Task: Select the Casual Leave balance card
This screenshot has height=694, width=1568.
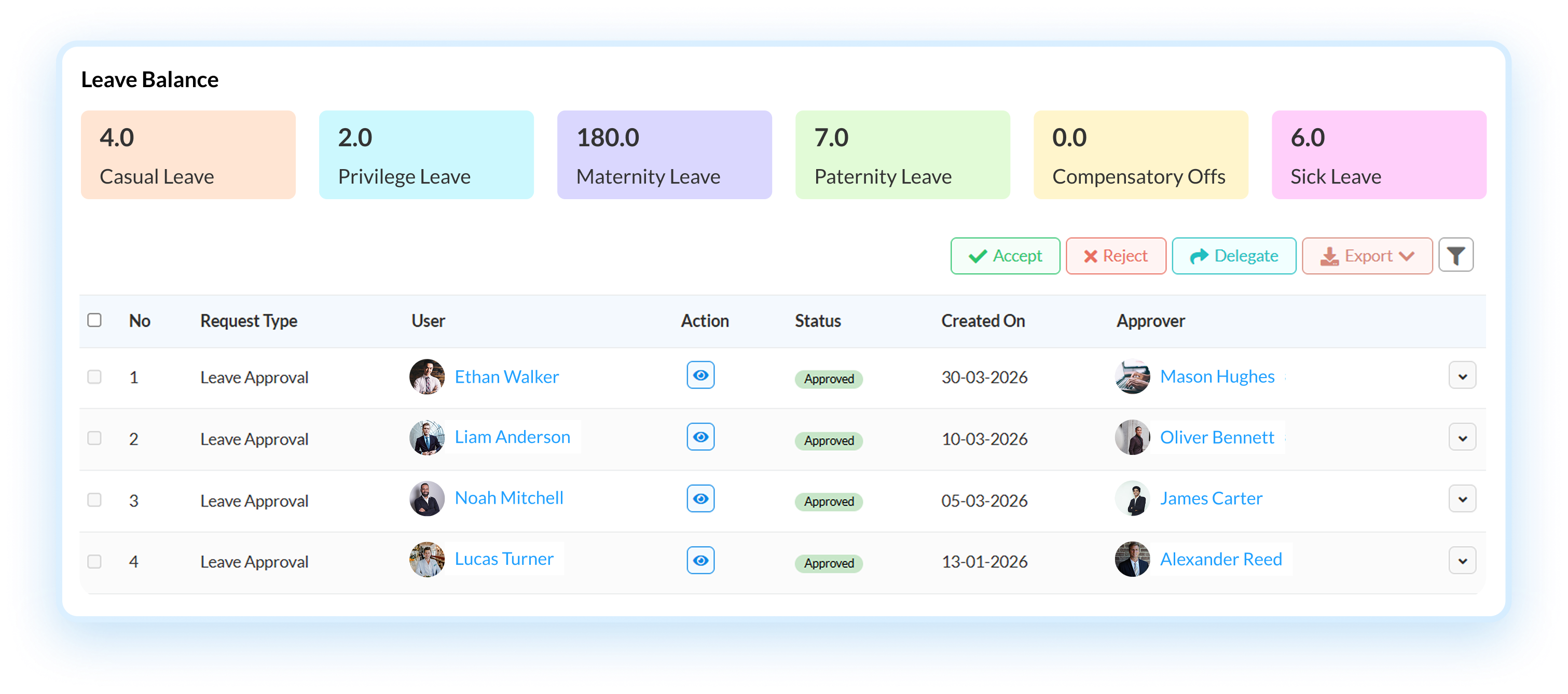Action: [x=188, y=155]
